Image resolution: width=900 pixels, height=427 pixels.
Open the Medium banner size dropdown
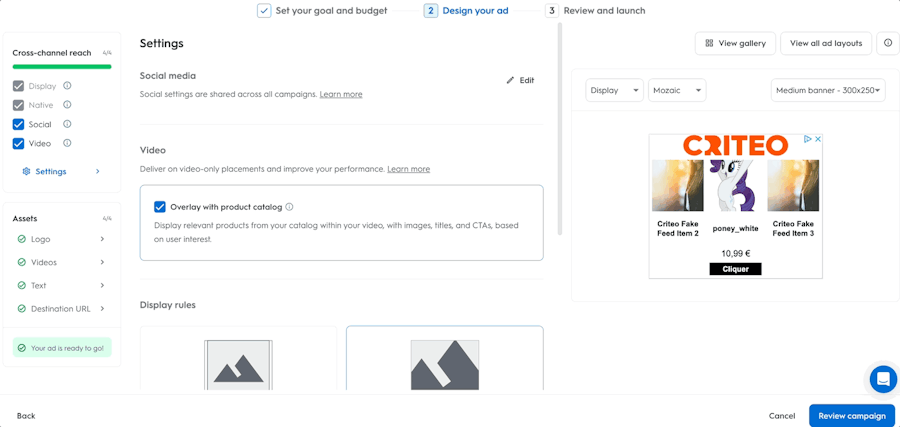tap(828, 90)
